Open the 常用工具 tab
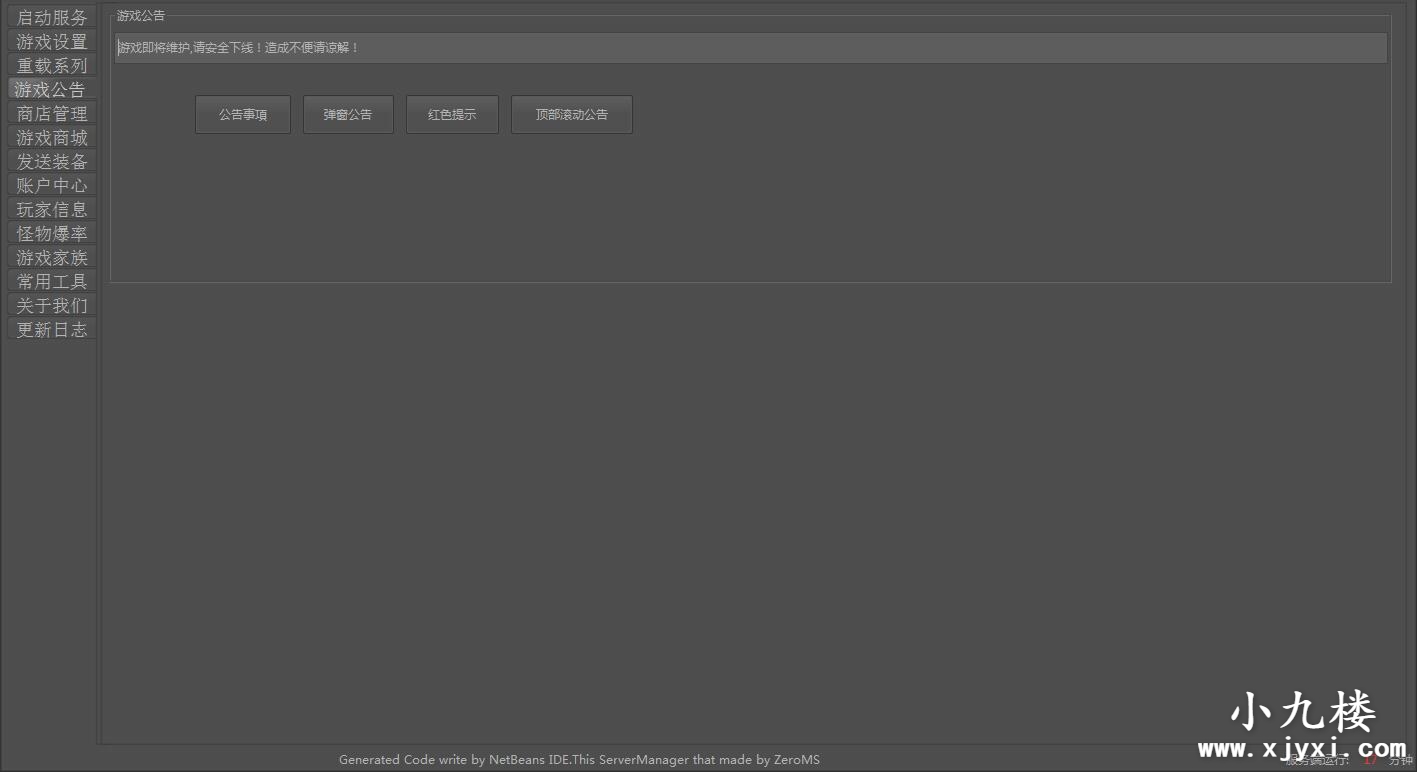Screen dimensions: 1417x772 pos(52,281)
